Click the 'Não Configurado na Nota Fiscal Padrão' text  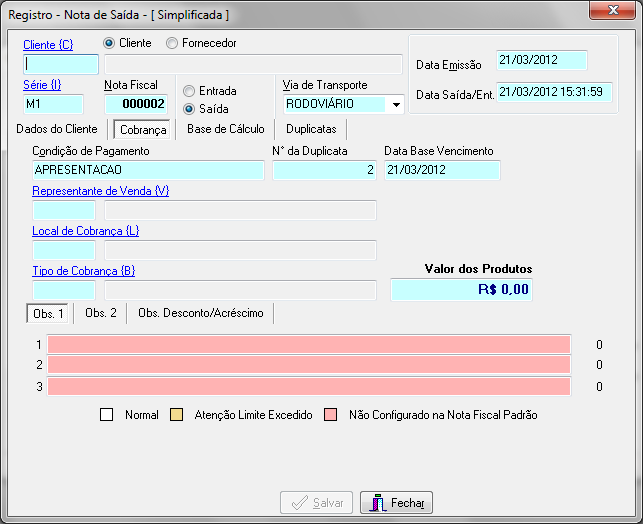pos(443,415)
